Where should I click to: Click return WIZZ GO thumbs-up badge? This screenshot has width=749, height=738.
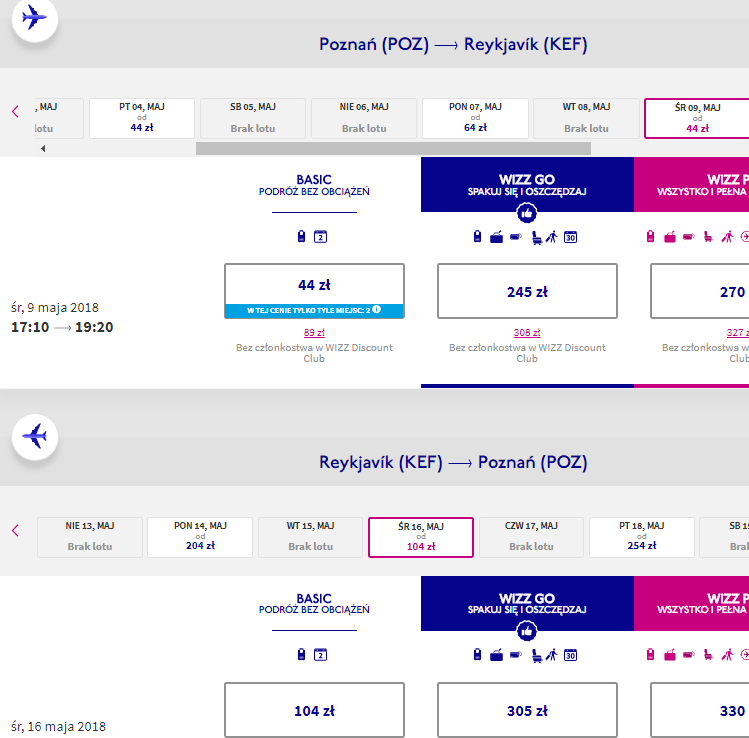527,631
